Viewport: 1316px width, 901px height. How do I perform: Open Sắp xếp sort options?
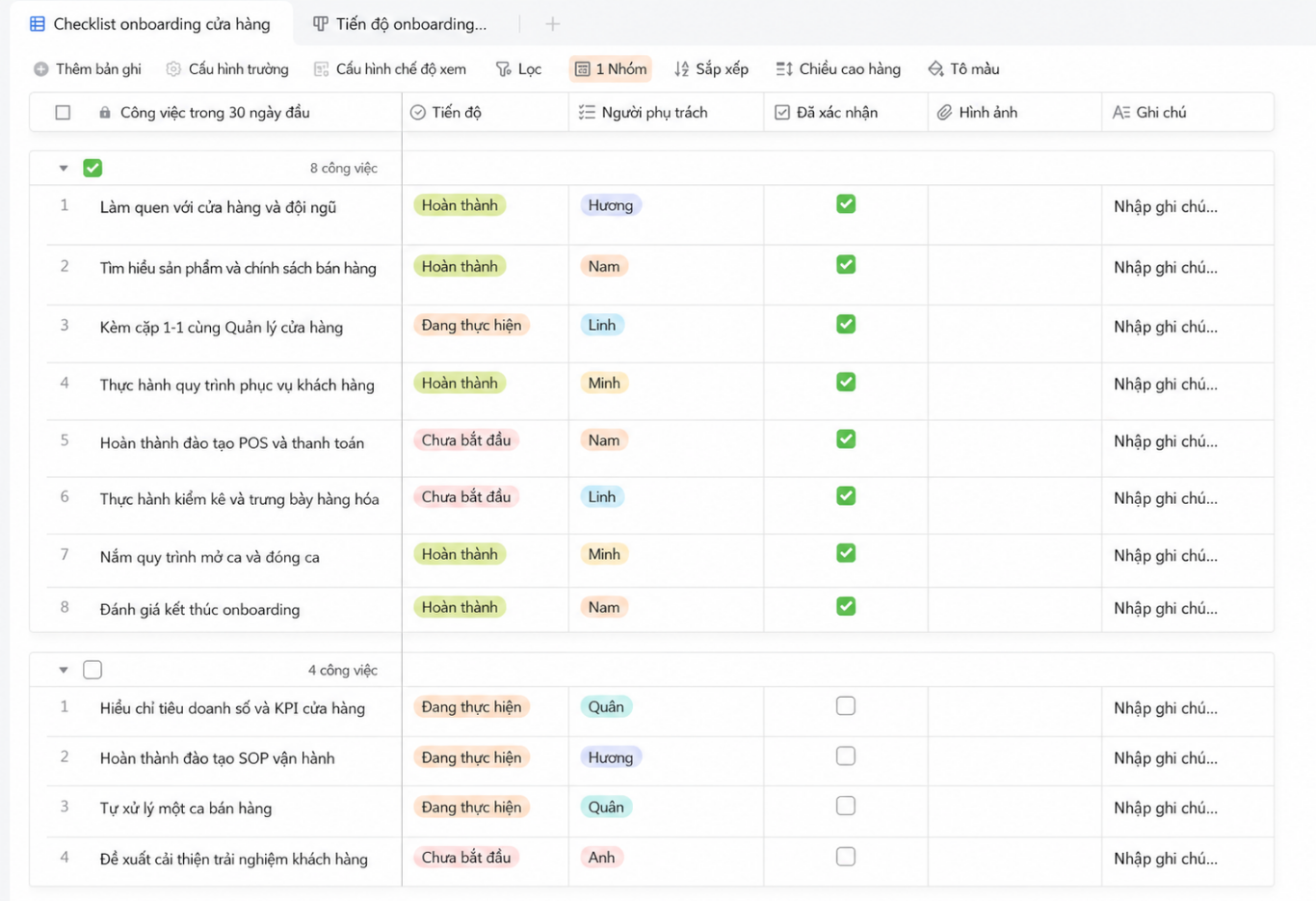tap(711, 69)
